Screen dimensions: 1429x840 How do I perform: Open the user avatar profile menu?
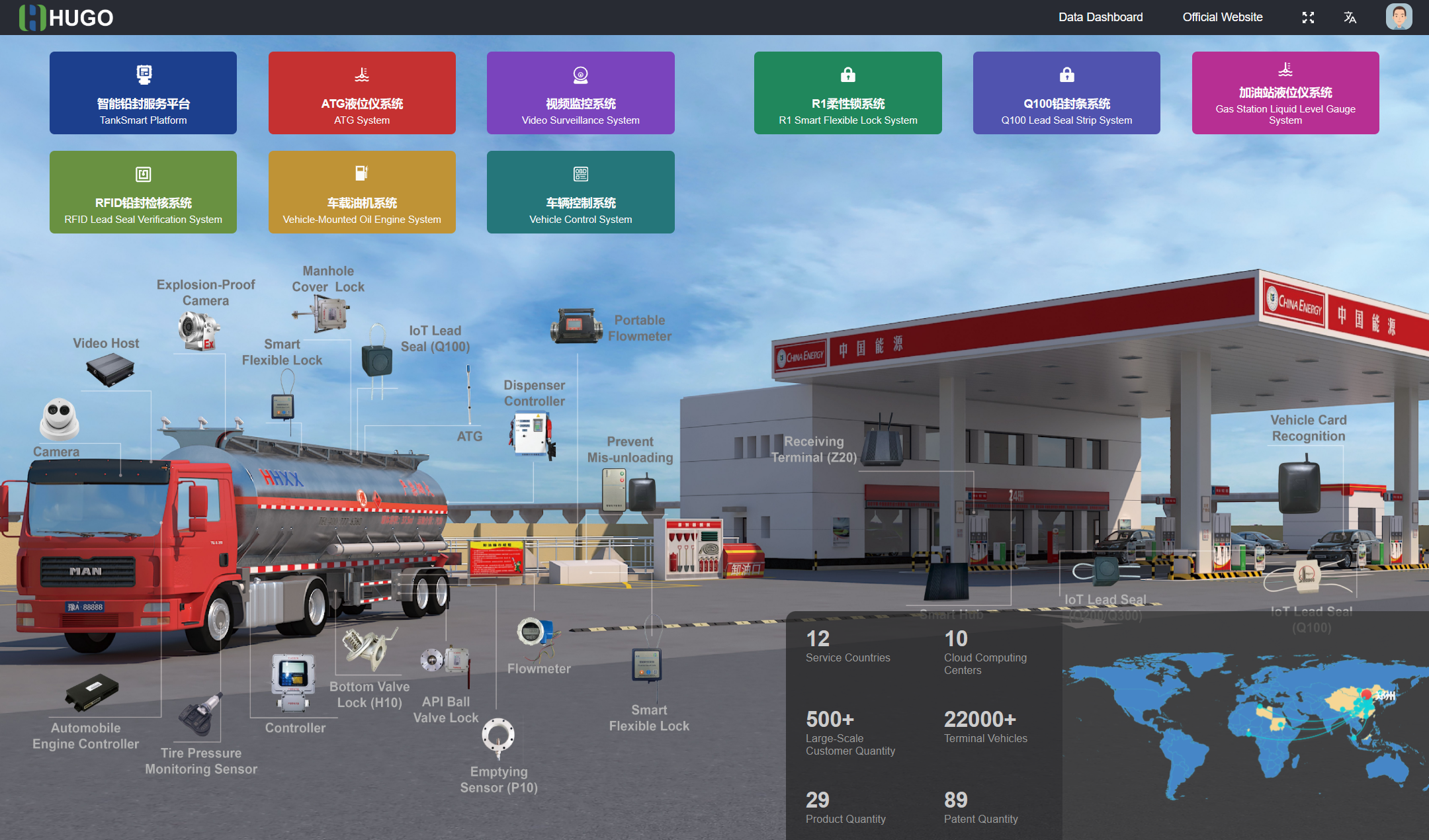[x=1399, y=17]
